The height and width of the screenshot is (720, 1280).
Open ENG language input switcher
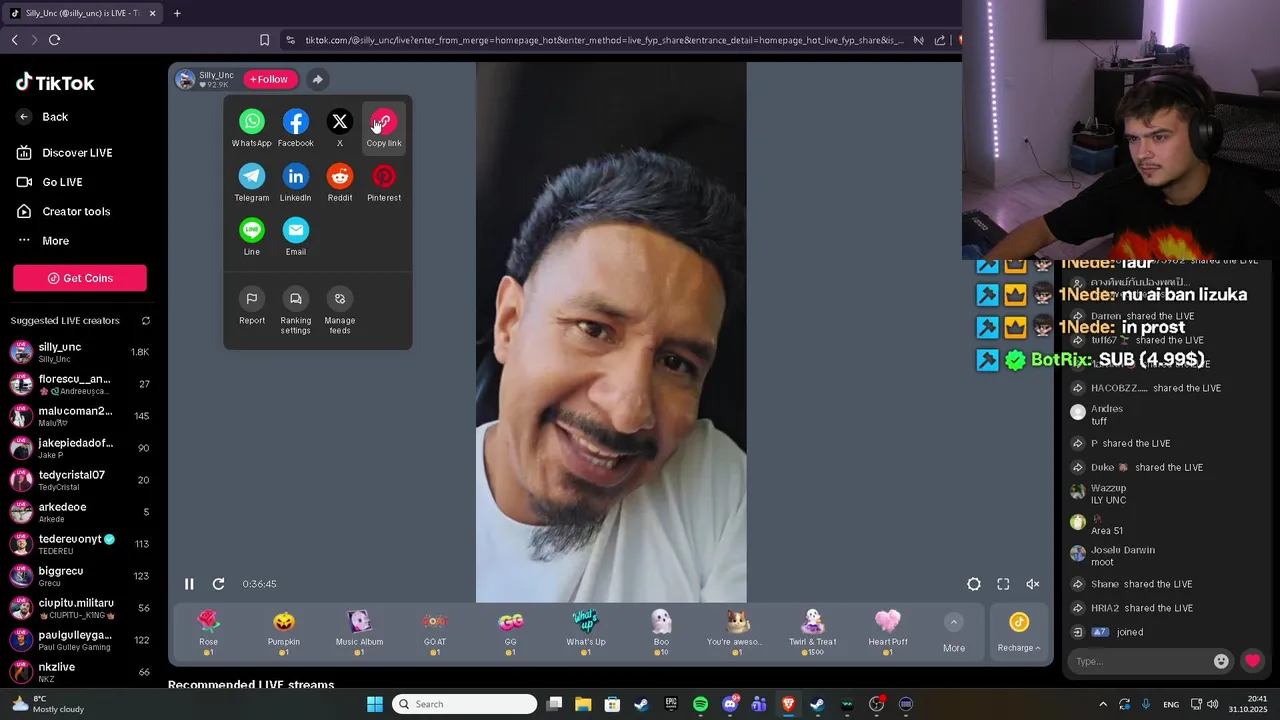click(1171, 704)
